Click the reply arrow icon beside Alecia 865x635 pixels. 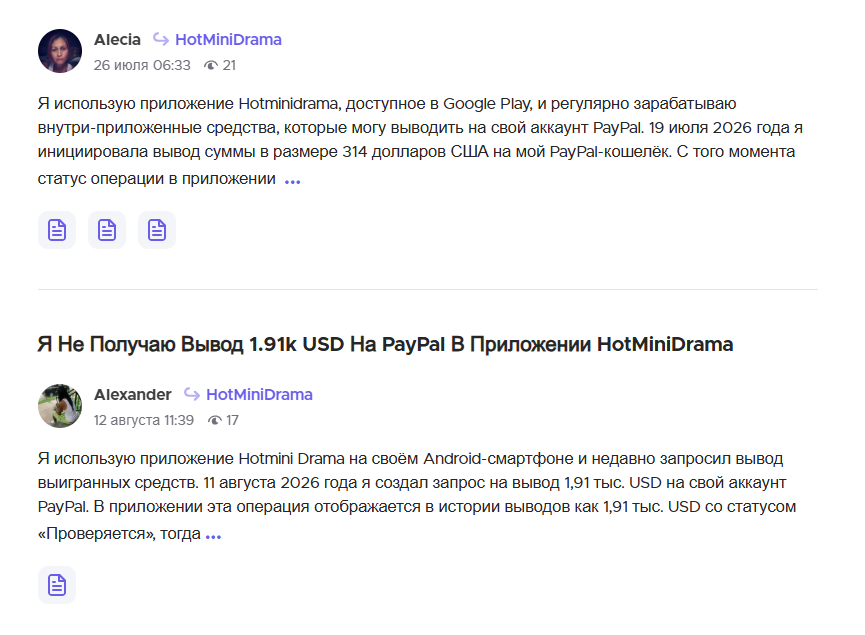point(161,39)
